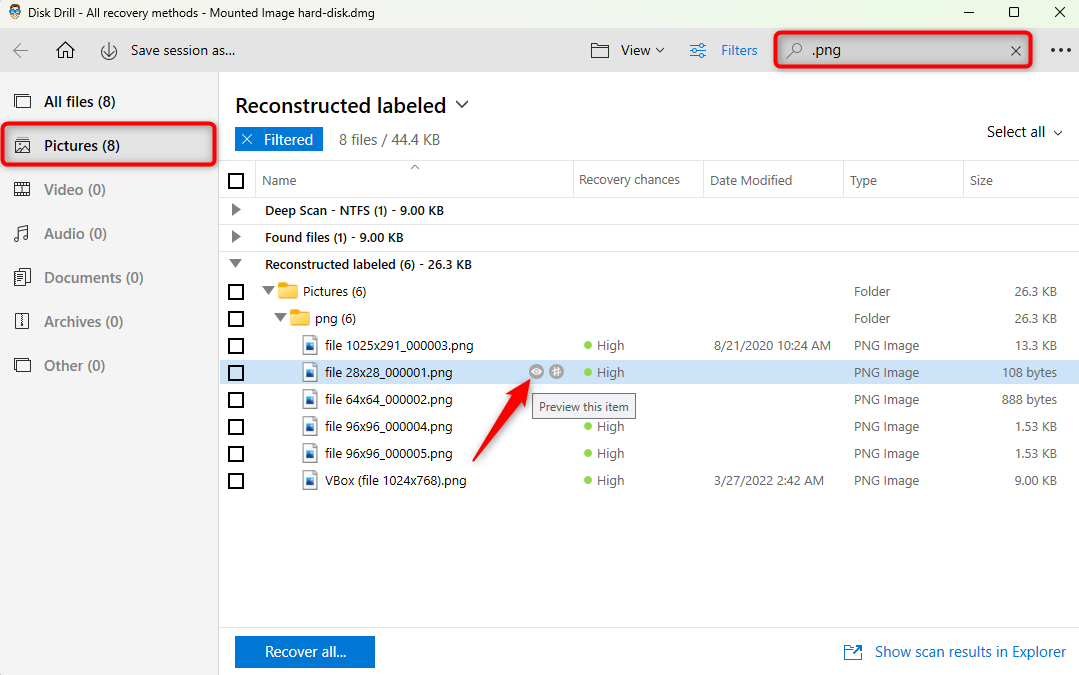Toggle the select-all header checkbox
The height and width of the screenshot is (675, 1079).
point(236,180)
